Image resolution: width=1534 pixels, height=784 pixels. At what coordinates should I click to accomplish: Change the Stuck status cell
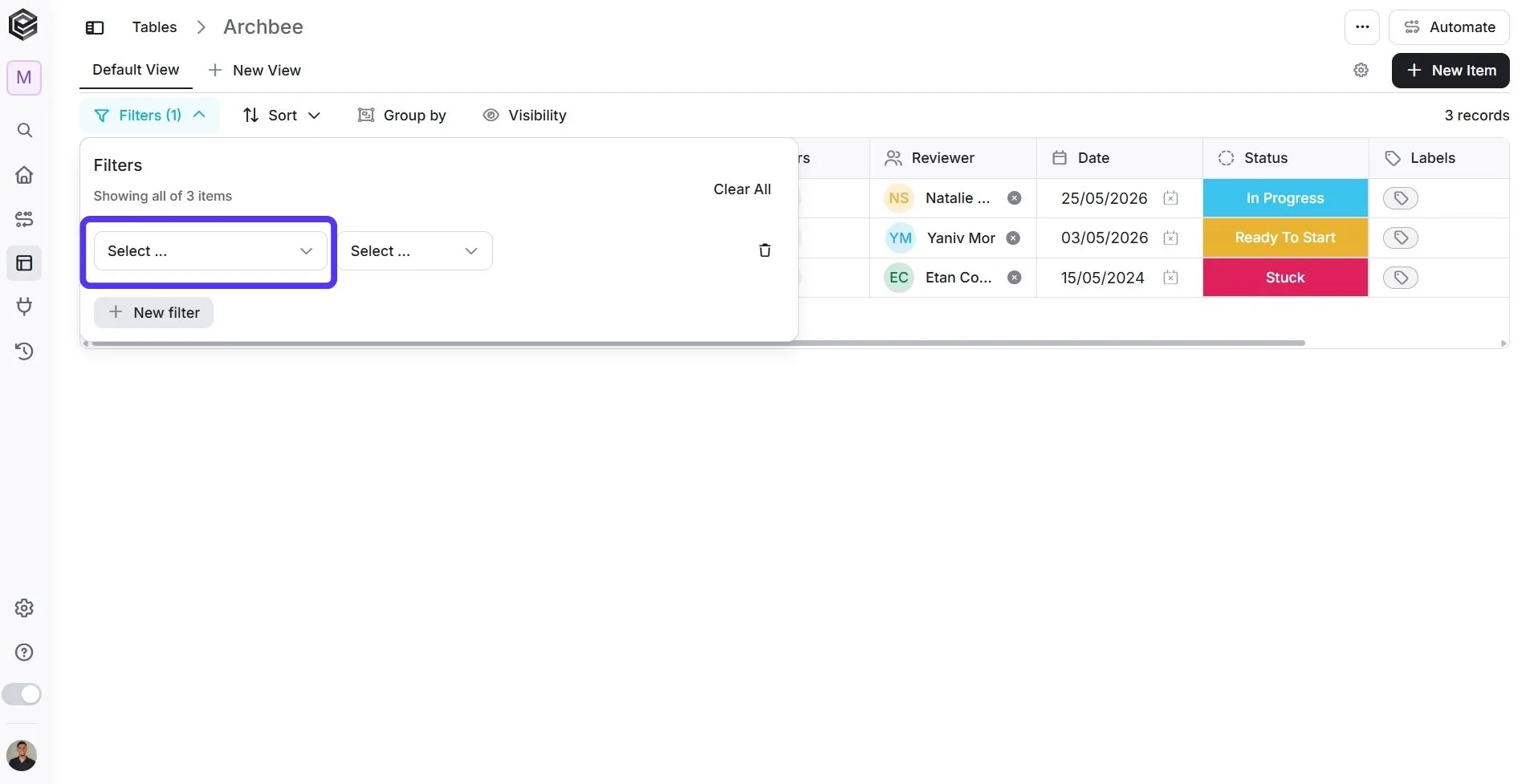[1285, 278]
